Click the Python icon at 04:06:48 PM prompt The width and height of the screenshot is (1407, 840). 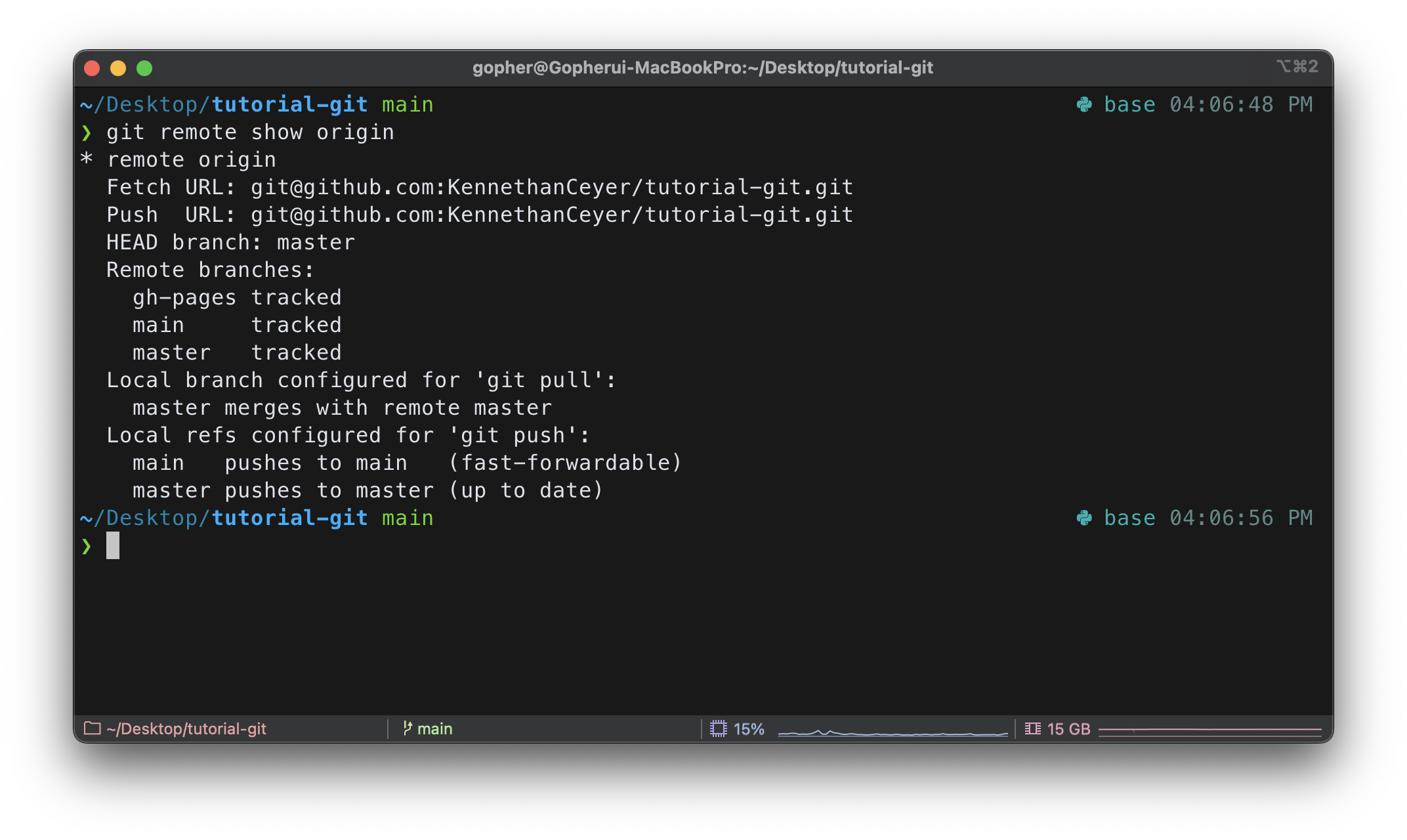(1084, 104)
